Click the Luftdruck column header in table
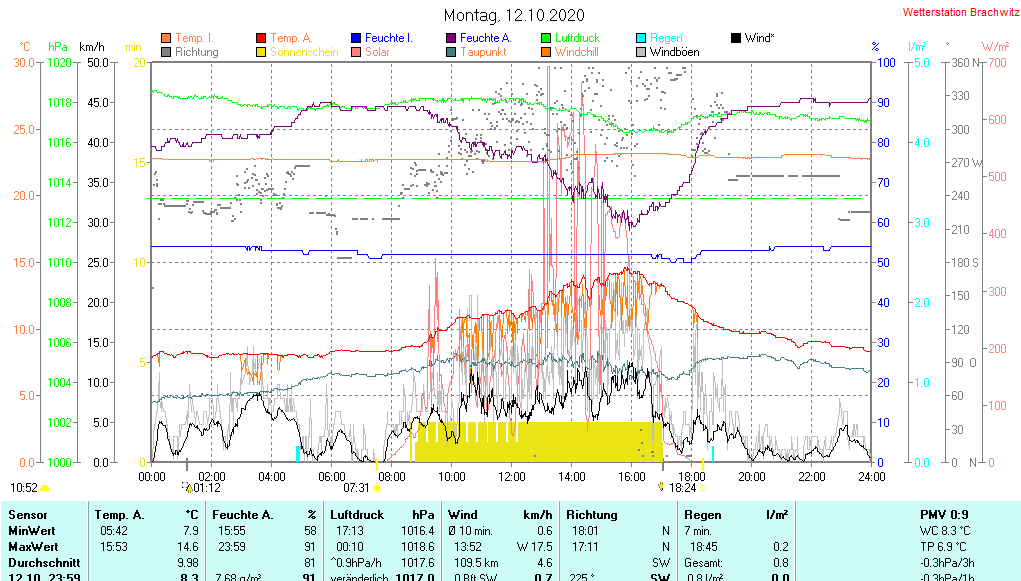 (x=357, y=514)
